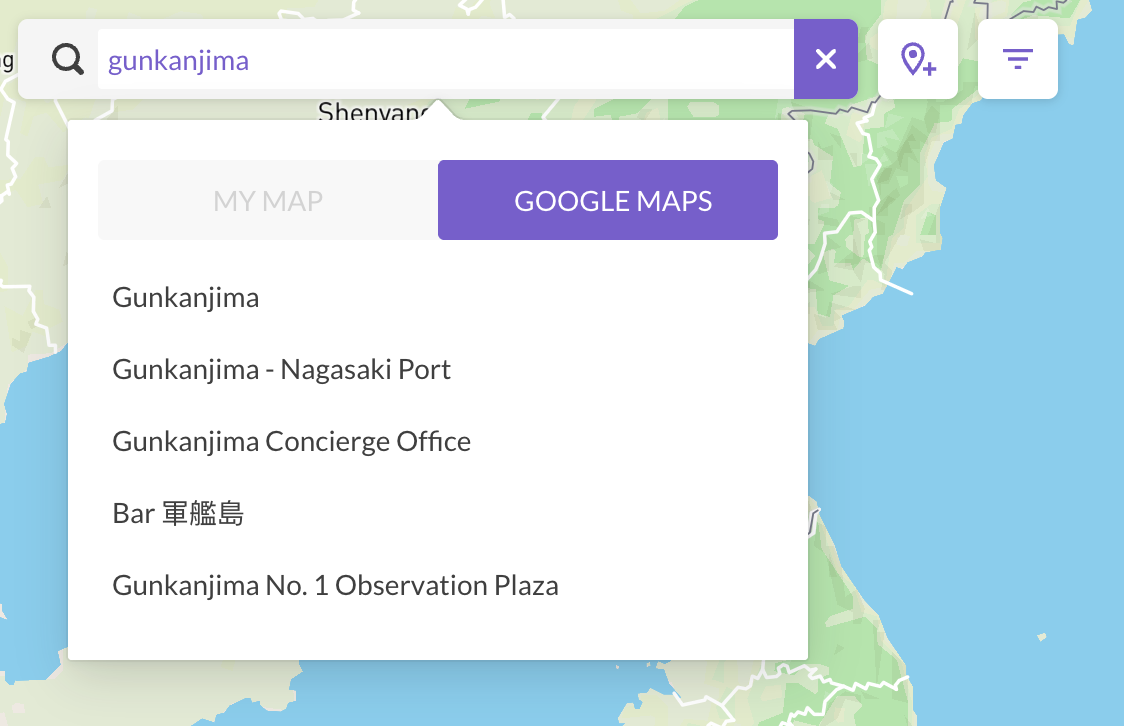The height and width of the screenshot is (726, 1124).
Task: Toggle the results source to MY MAP
Action: [x=267, y=199]
